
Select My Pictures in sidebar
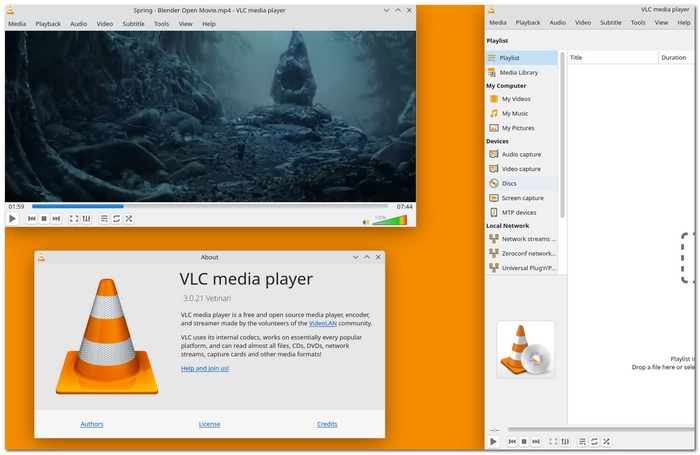(x=521, y=128)
